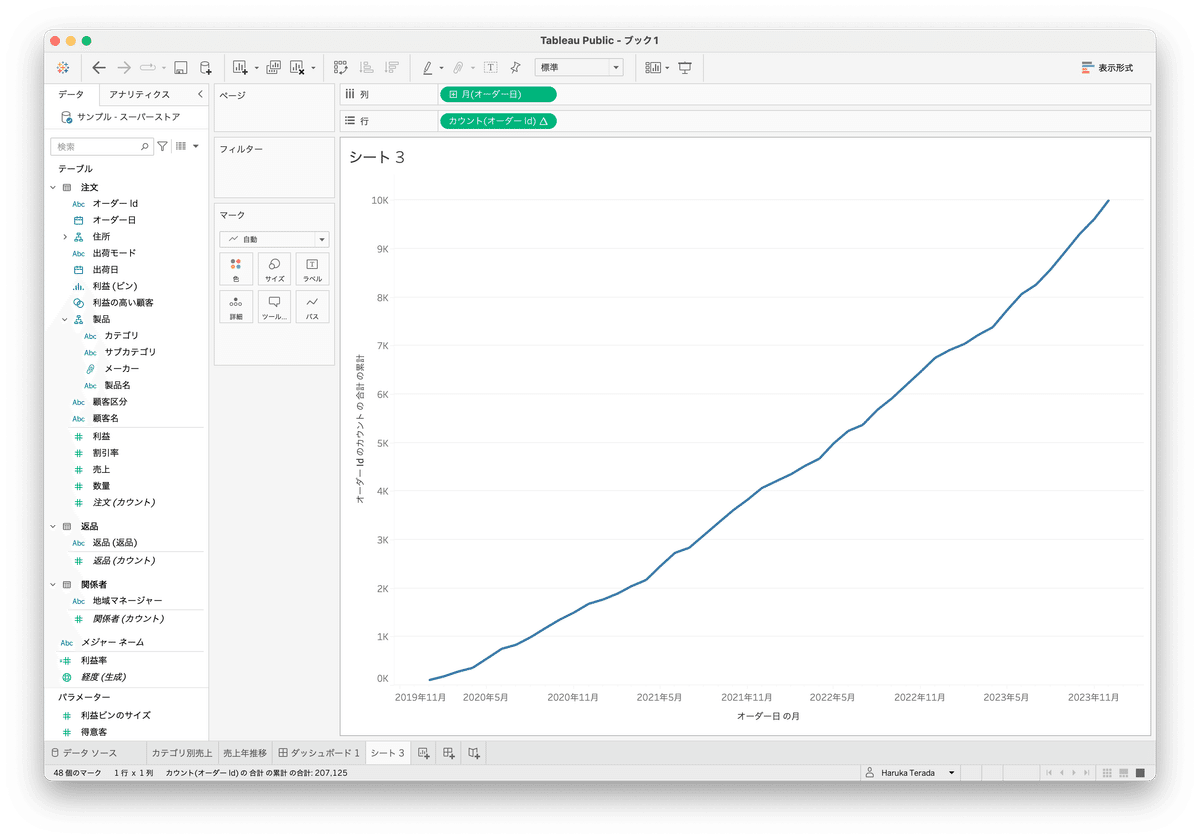
Task: Click the Tableau logo start page icon
Action: 62,68
